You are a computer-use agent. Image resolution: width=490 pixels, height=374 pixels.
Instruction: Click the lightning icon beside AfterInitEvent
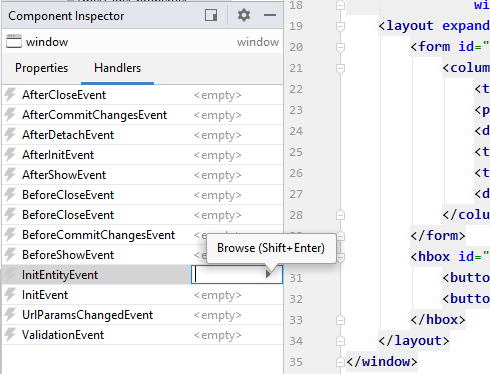click(x=10, y=155)
